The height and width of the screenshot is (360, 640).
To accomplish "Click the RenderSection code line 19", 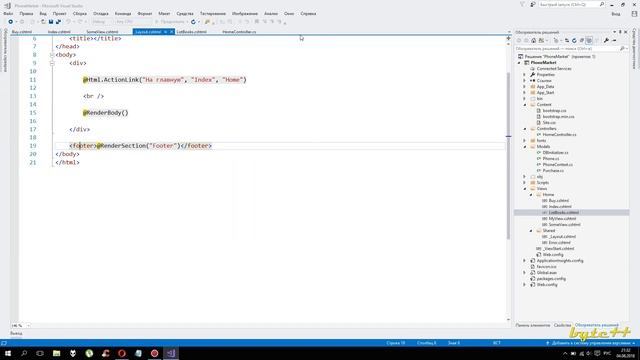I will tap(140, 146).
